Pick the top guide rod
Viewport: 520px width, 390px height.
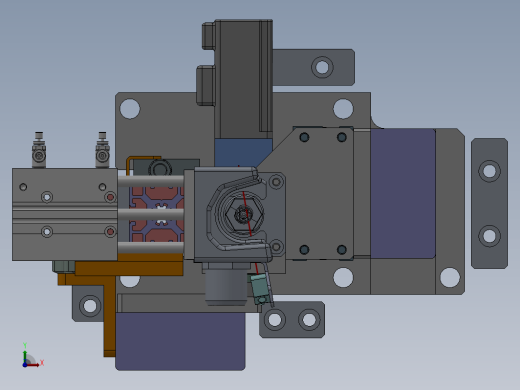(x=151, y=181)
